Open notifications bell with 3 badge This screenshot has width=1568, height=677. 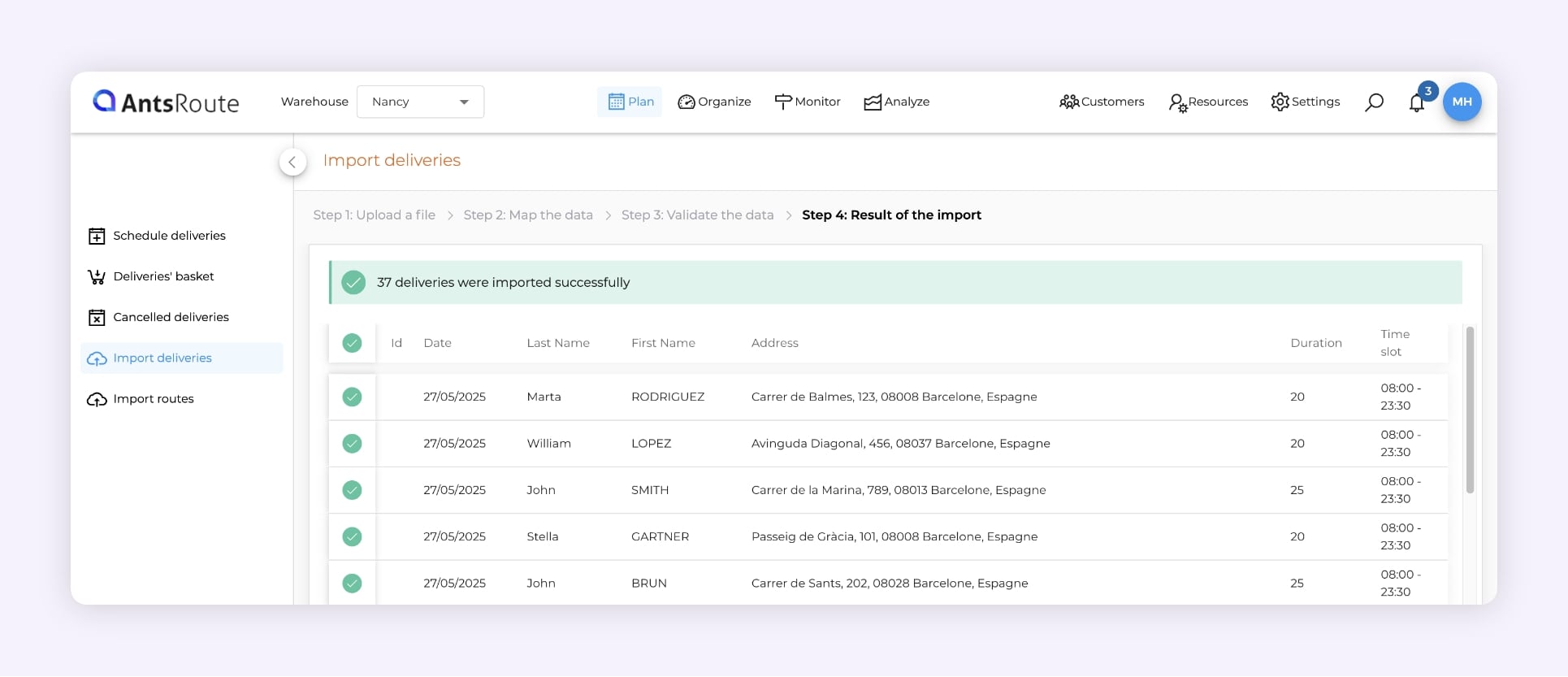[x=1417, y=103]
